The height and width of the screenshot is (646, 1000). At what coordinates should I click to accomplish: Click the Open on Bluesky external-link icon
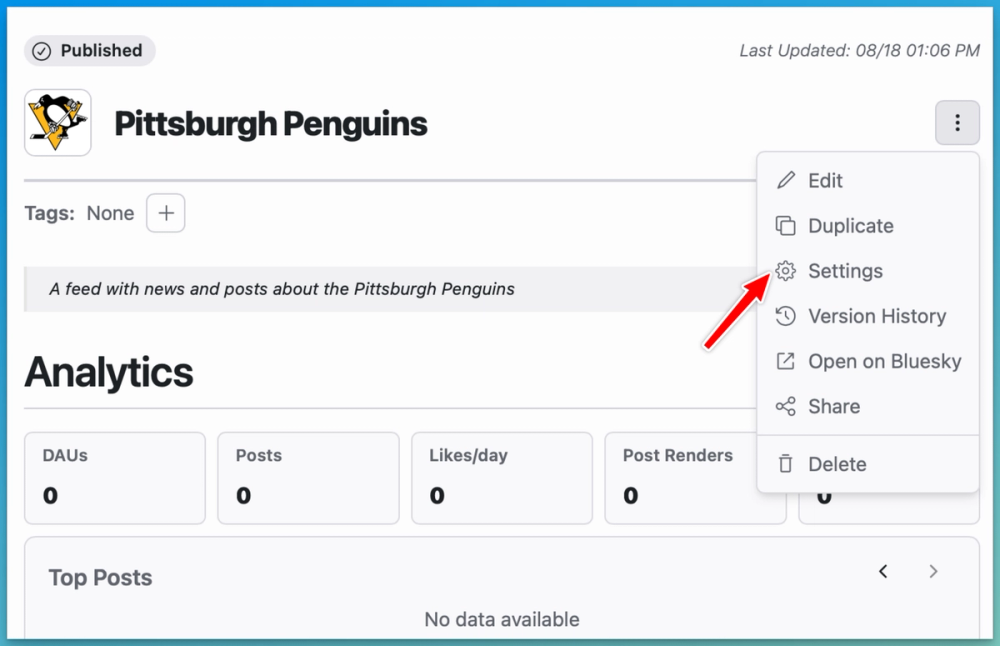786,361
